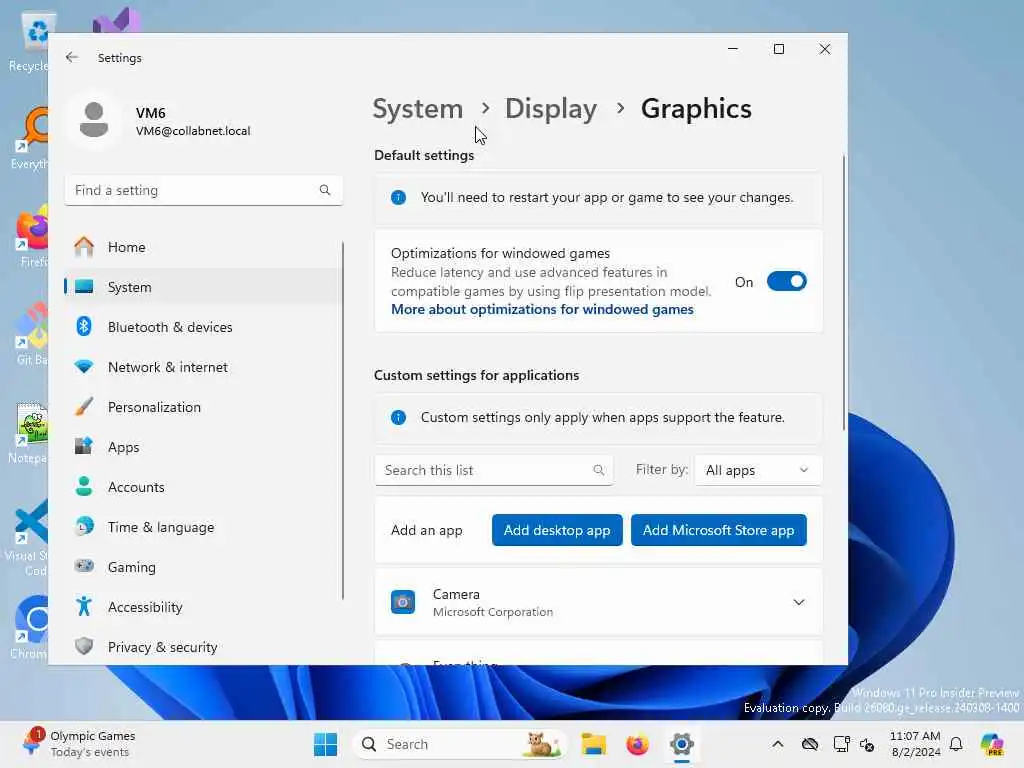Image resolution: width=1024 pixels, height=768 pixels.
Task: Click the System monitor icon in sidebar
Action: (x=84, y=287)
